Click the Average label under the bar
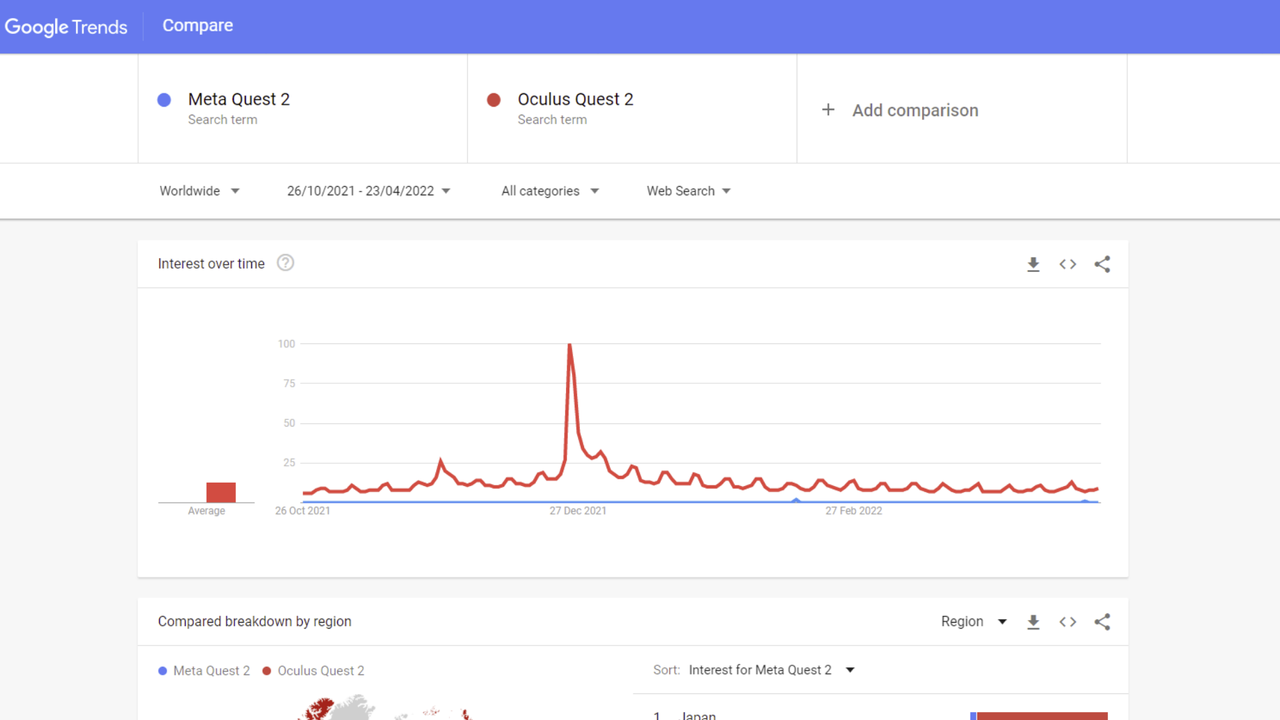Viewport: 1280px width, 720px height. [207, 511]
